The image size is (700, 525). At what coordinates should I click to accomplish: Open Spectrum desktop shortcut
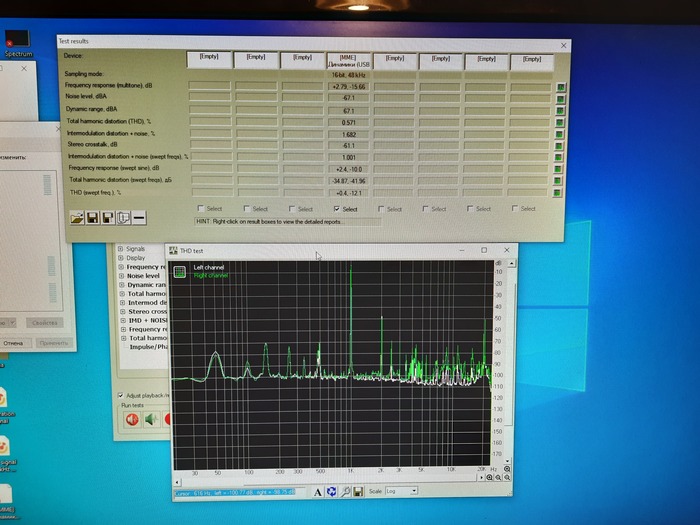pyautogui.click(x=18, y=44)
